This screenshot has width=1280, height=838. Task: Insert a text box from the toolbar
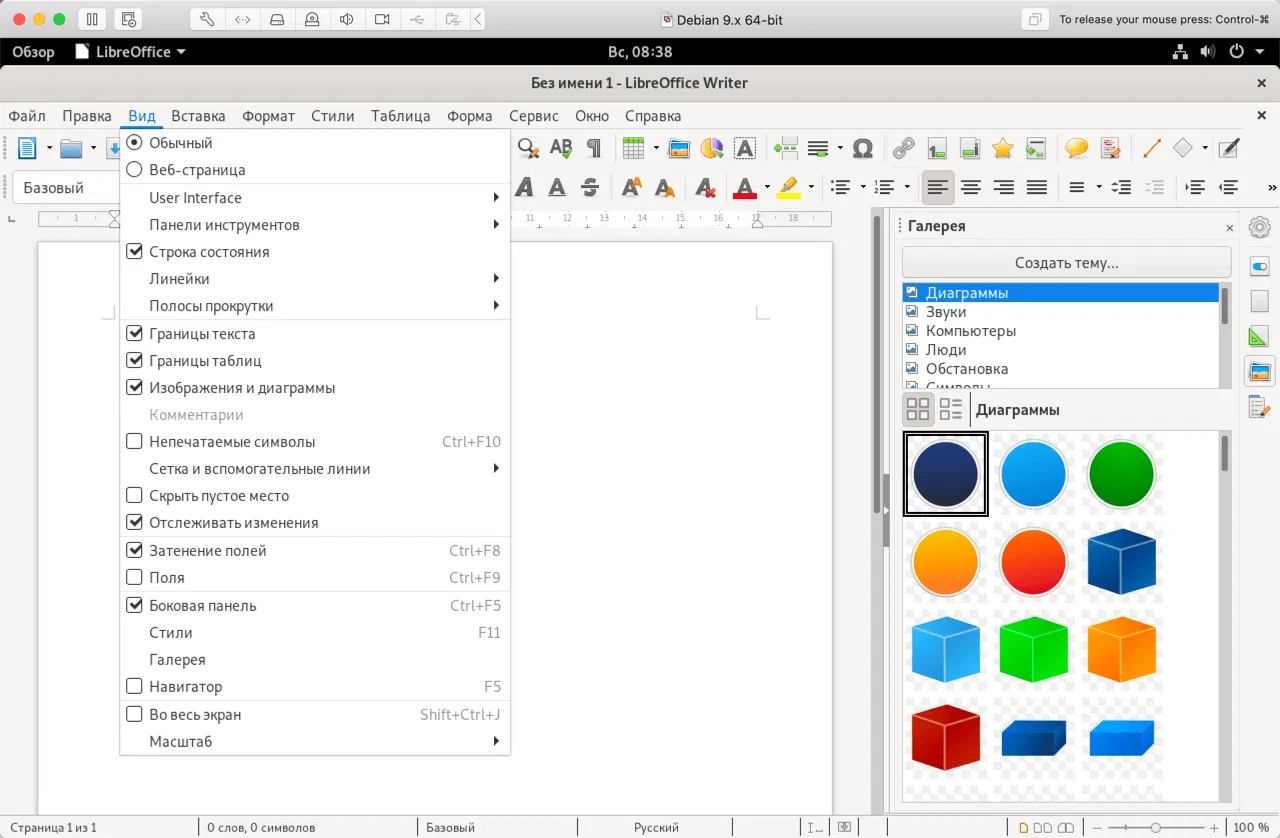(744, 149)
